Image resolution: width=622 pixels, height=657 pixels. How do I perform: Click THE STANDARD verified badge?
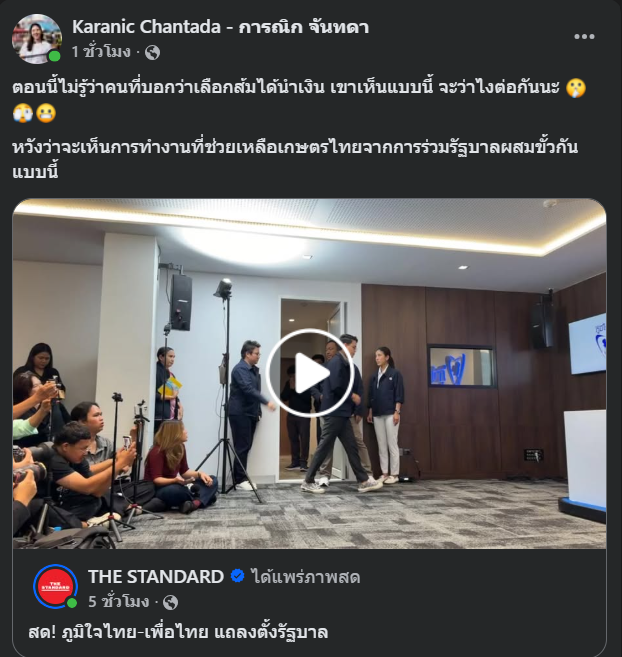(238, 577)
